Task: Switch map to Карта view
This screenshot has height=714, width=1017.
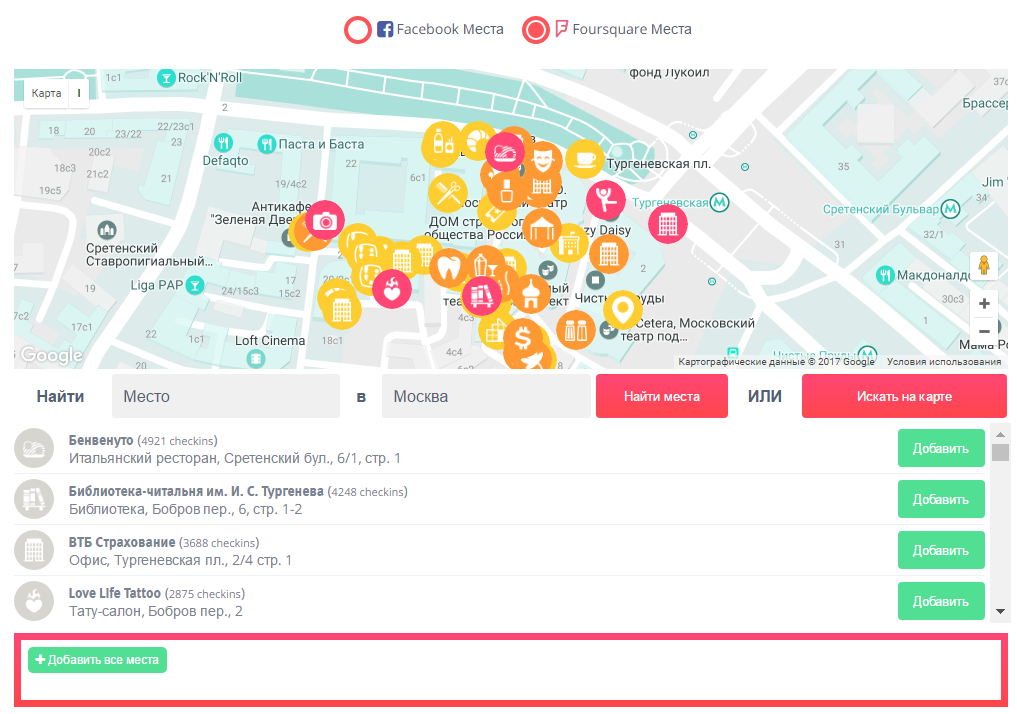Action: [x=47, y=93]
